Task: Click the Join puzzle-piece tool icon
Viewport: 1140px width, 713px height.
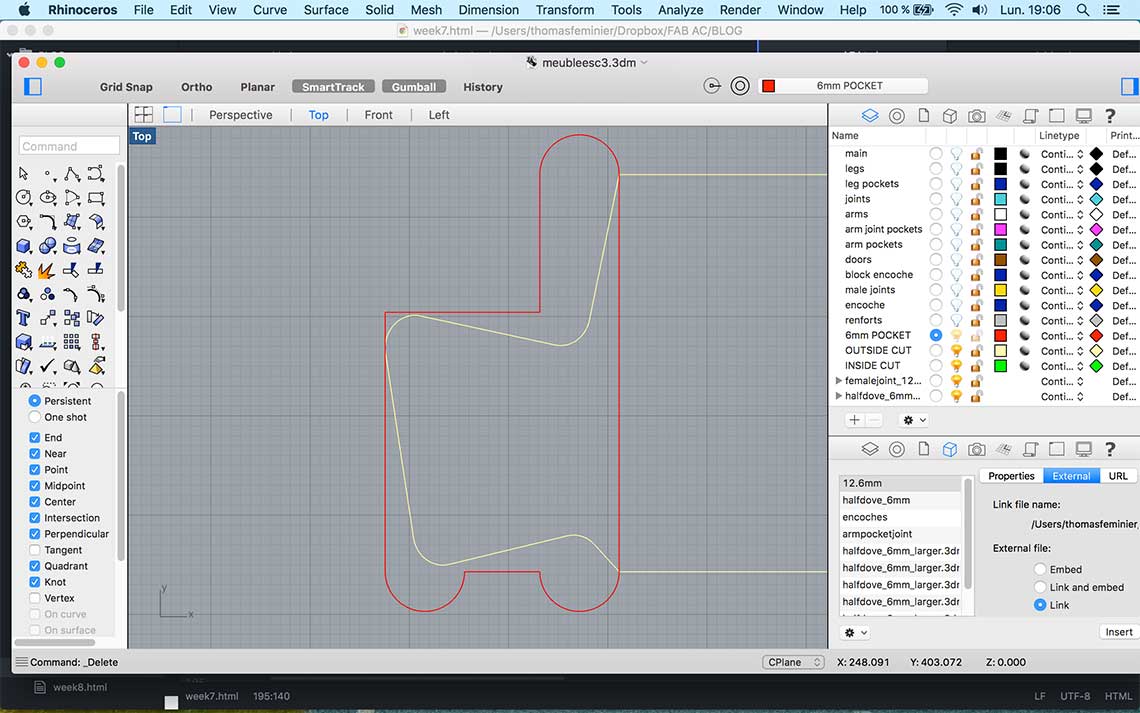Action: tap(23, 270)
